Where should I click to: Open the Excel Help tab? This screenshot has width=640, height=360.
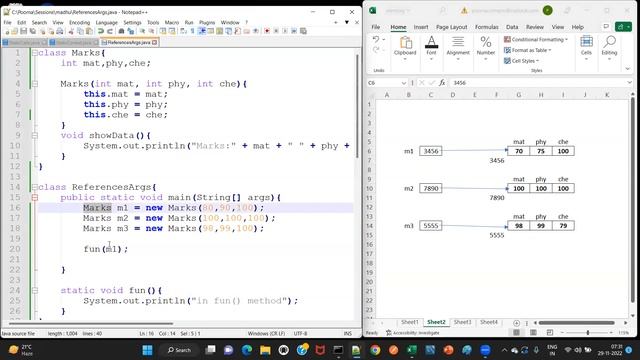click(x=578, y=27)
